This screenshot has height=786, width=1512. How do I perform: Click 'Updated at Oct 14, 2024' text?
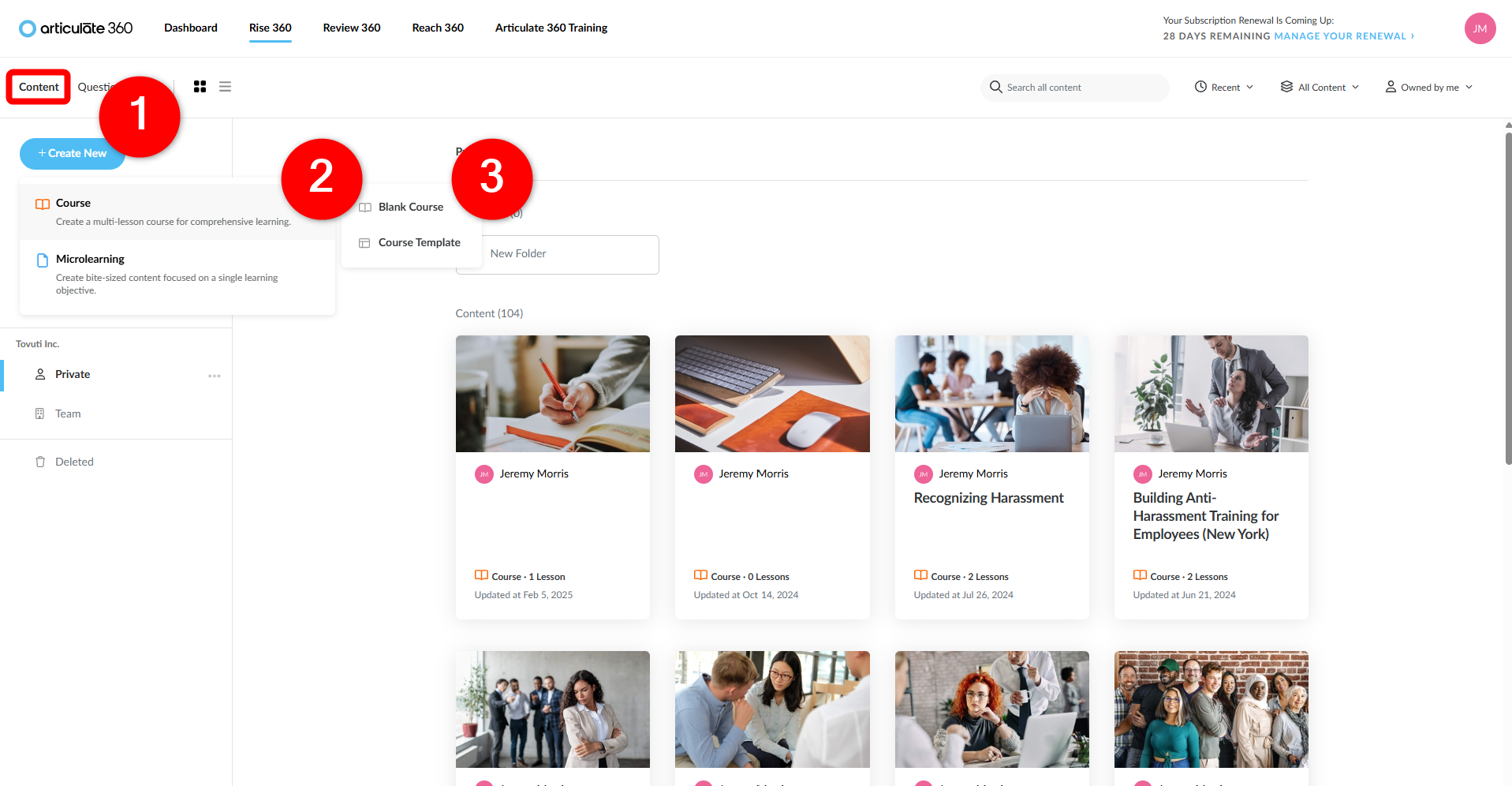pos(746,595)
